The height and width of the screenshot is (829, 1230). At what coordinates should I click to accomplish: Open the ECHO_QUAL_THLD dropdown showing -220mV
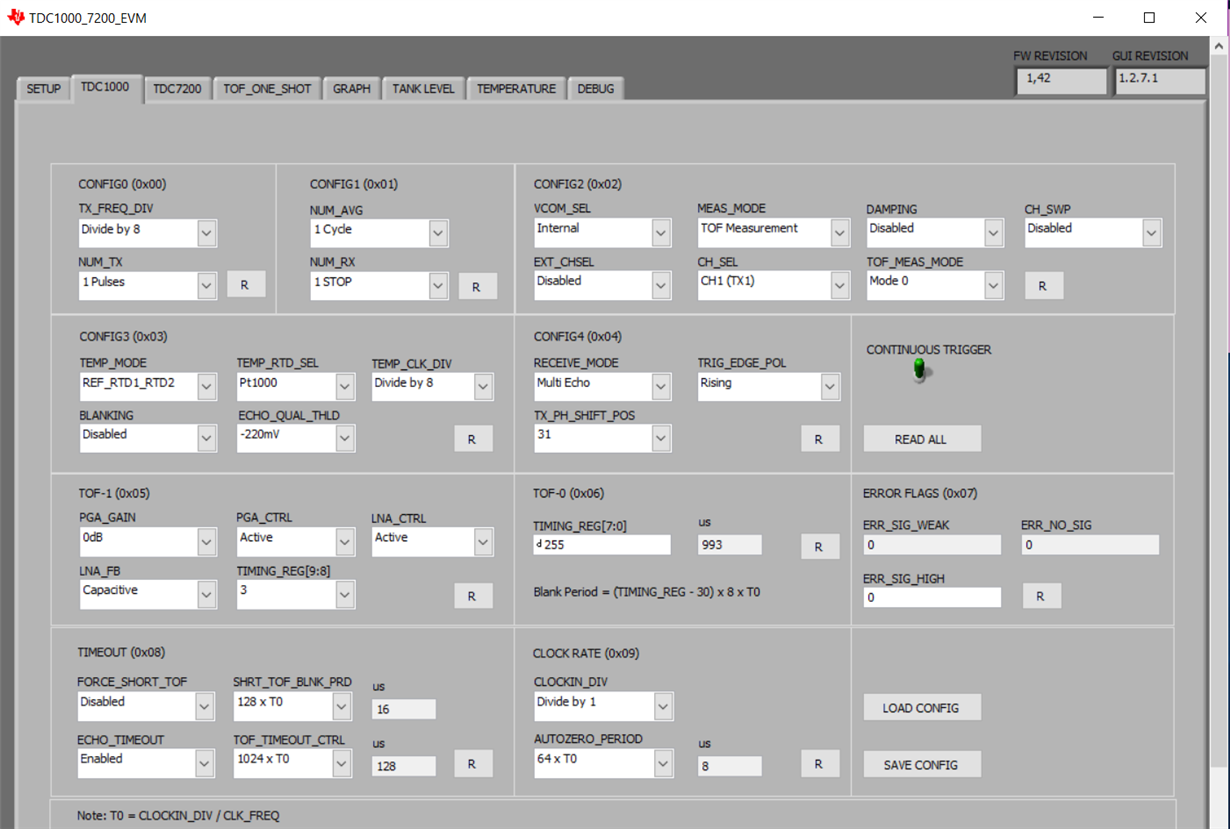coord(296,438)
